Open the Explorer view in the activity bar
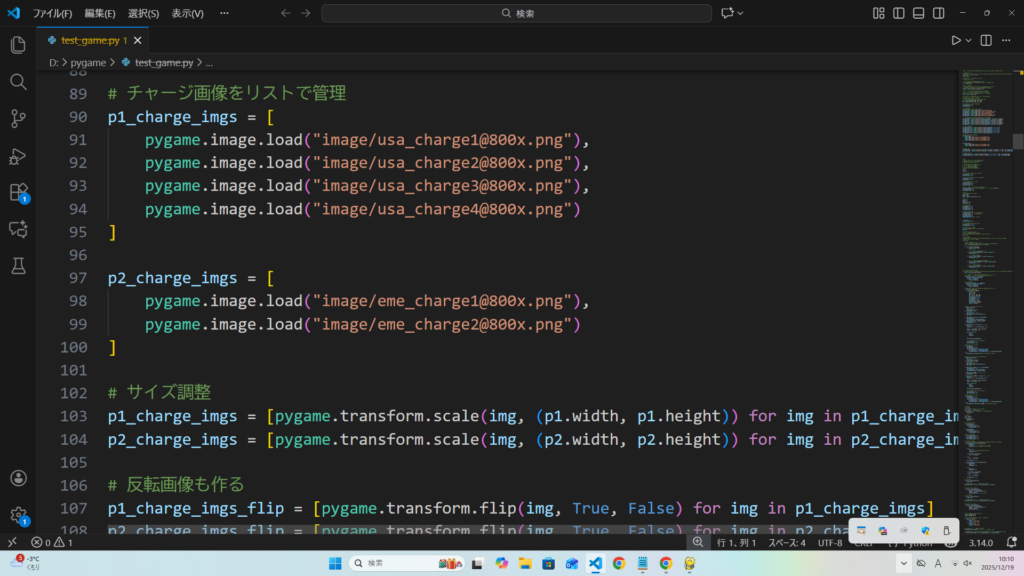This screenshot has width=1024, height=576. 17,45
